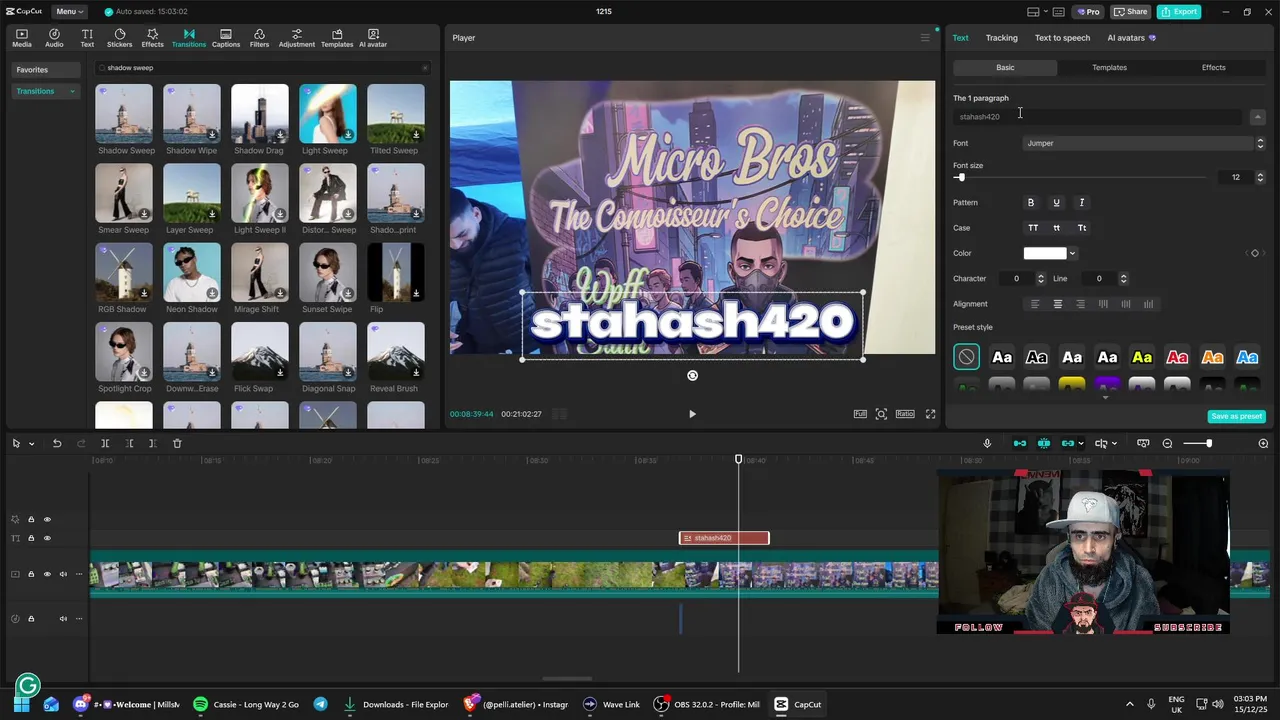Viewport: 1280px width, 720px height.
Task: Select the no-style preset option
Action: pyautogui.click(x=966, y=357)
